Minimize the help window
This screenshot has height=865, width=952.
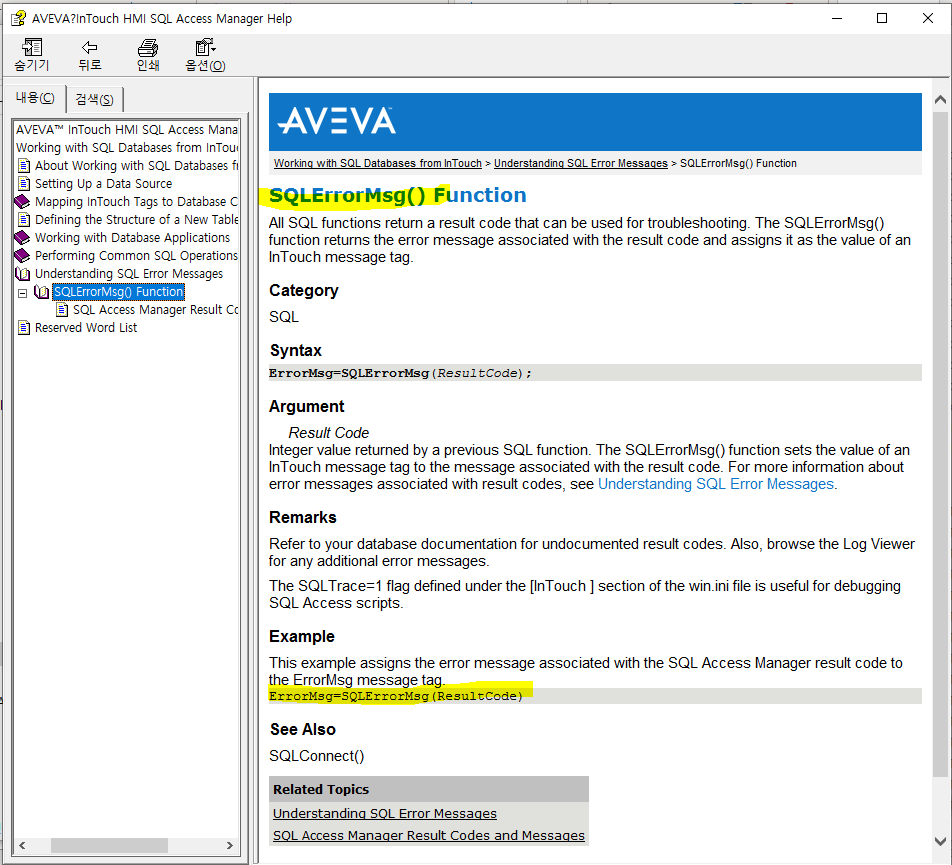[x=837, y=18]
